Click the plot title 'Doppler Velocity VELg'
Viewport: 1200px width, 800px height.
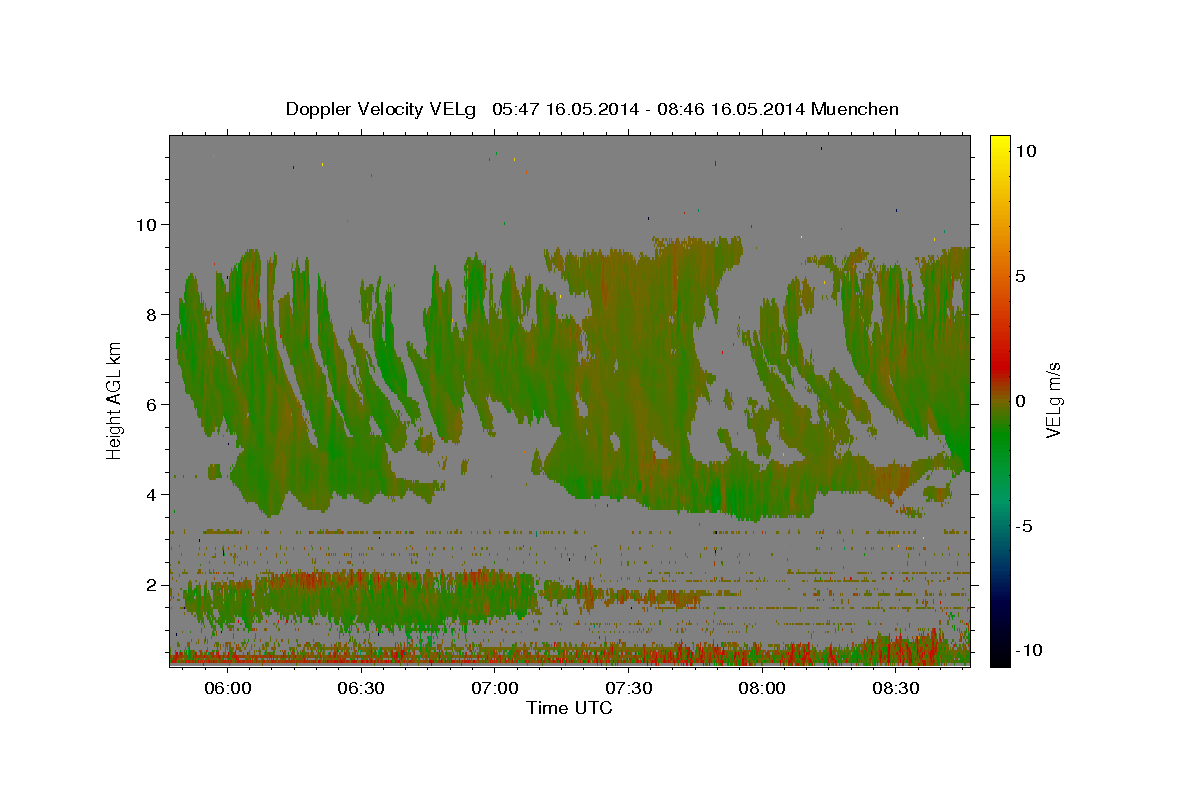(x=381, y=109)
